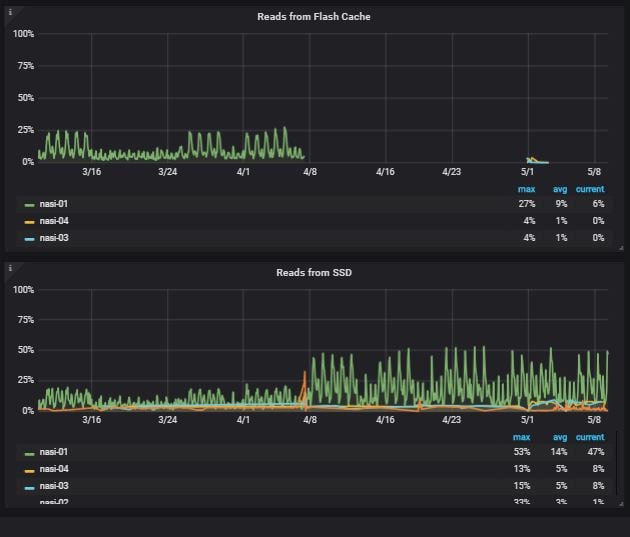Click 13% max value for nasi-04 SSD
Screen dimensions: 630x537
click(x=522, y=469)
